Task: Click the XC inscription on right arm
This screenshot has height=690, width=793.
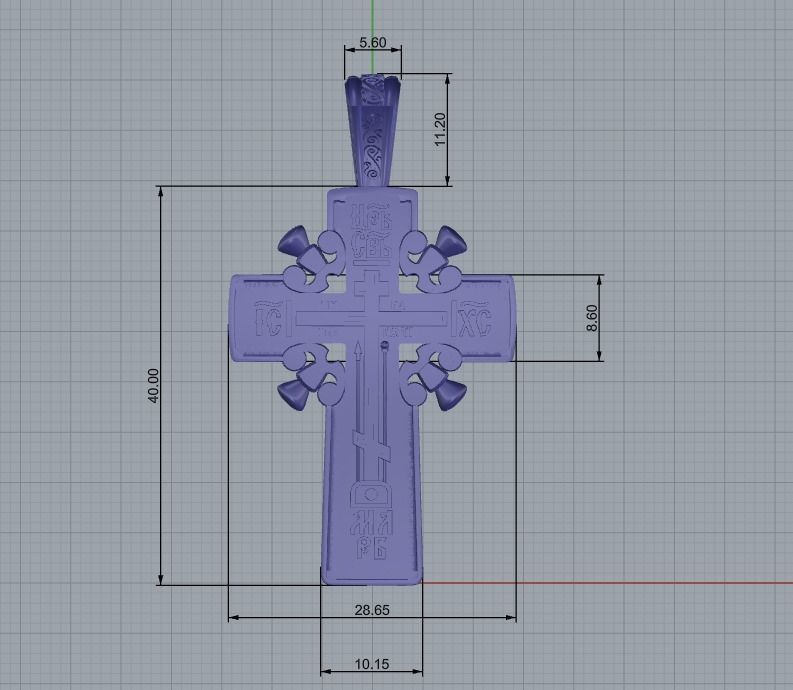Action: 474,319
